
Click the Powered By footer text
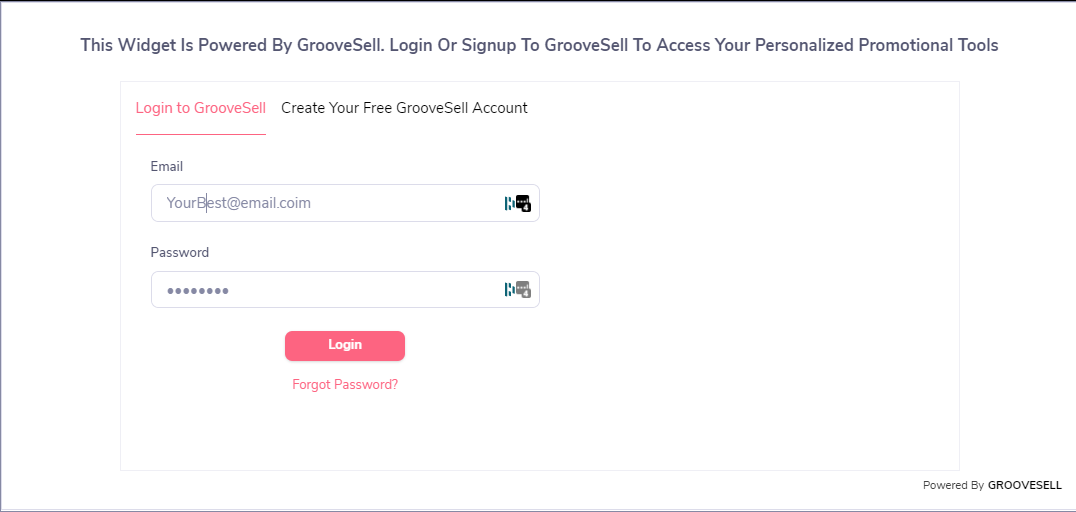coord(953,485)
